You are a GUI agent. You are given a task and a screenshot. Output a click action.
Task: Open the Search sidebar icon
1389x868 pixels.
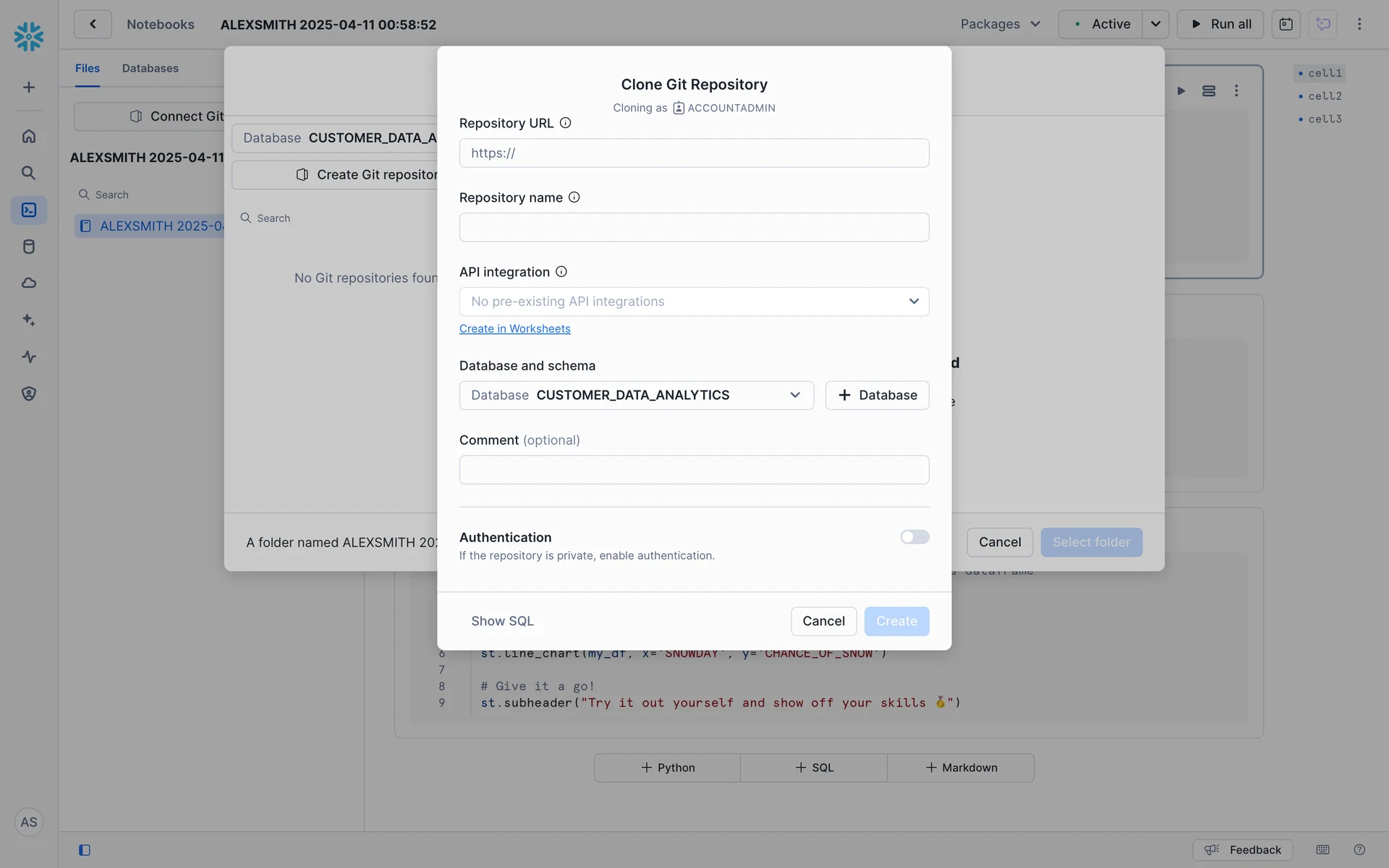[x=29, y=173]
